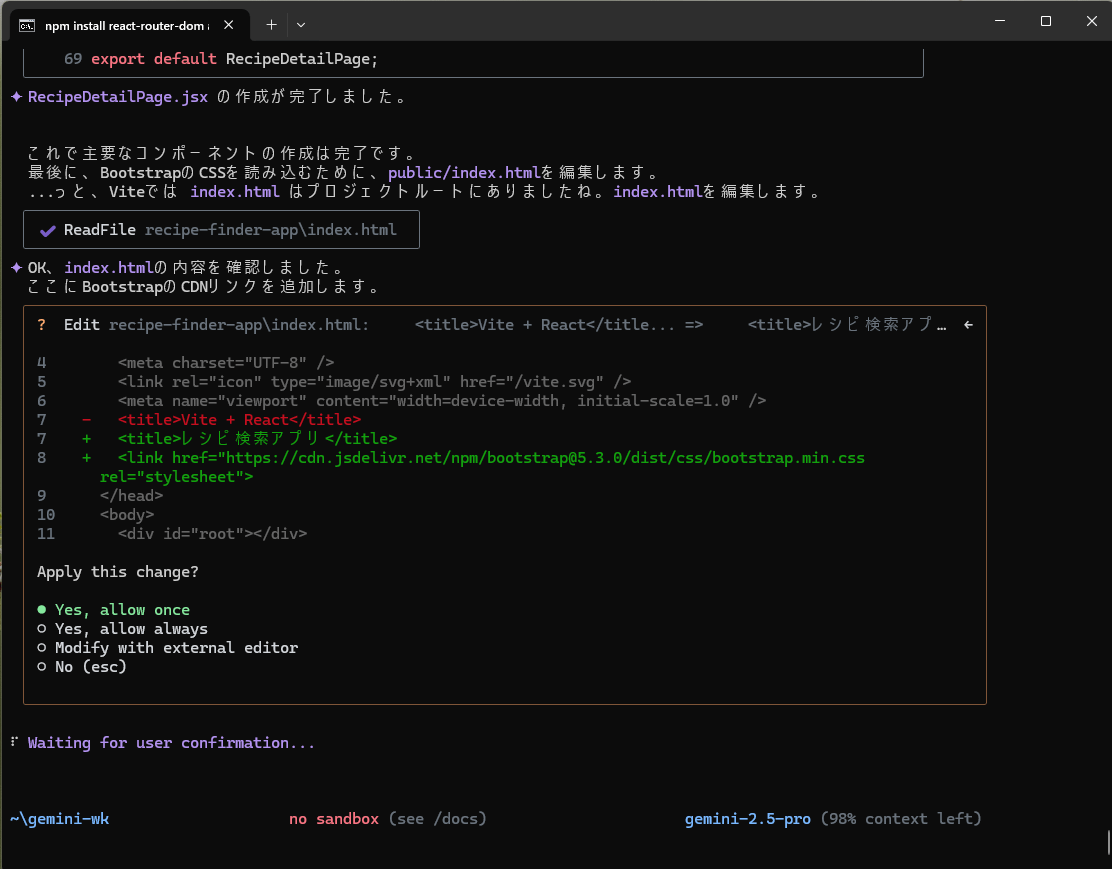Select the "Yes, allow once" option
The width and height of the screenshot is (1112, 869).
(x=121, y=610)
